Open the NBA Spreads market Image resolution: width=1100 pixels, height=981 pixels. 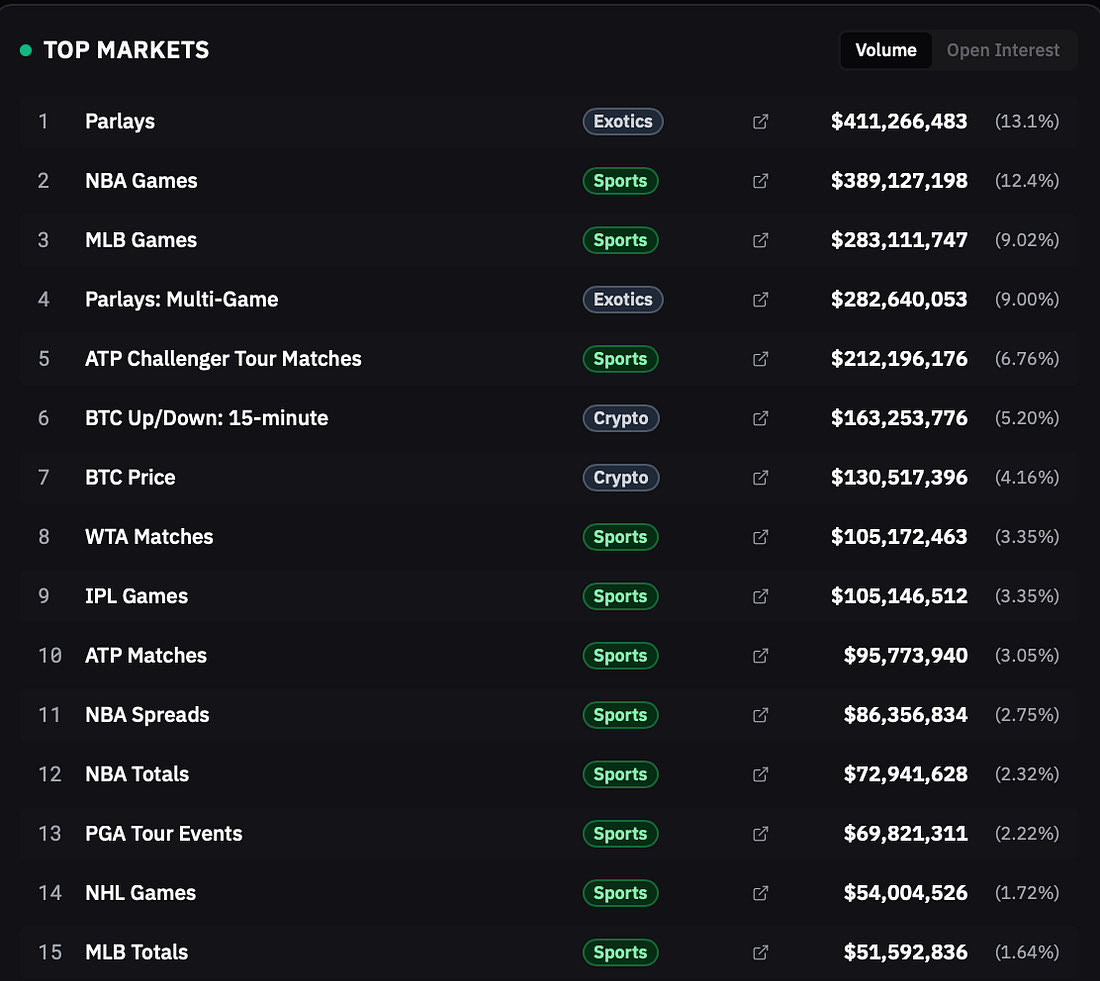tap(147, 715)
